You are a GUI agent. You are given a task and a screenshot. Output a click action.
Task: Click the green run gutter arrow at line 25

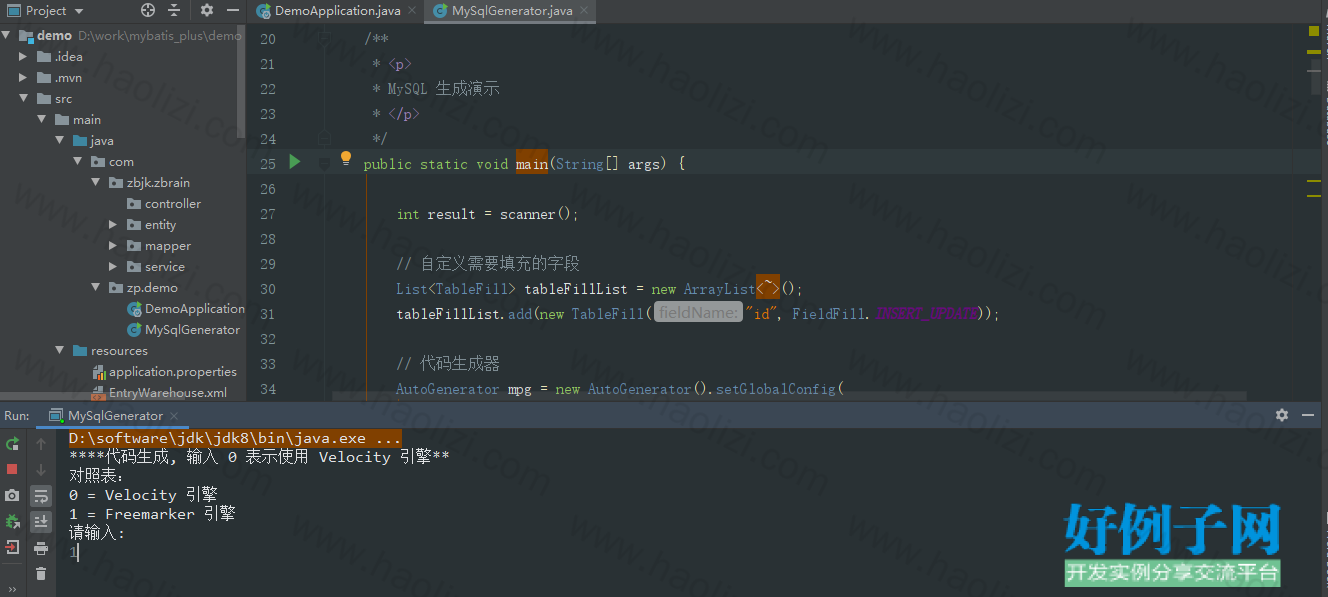[295, 161]
